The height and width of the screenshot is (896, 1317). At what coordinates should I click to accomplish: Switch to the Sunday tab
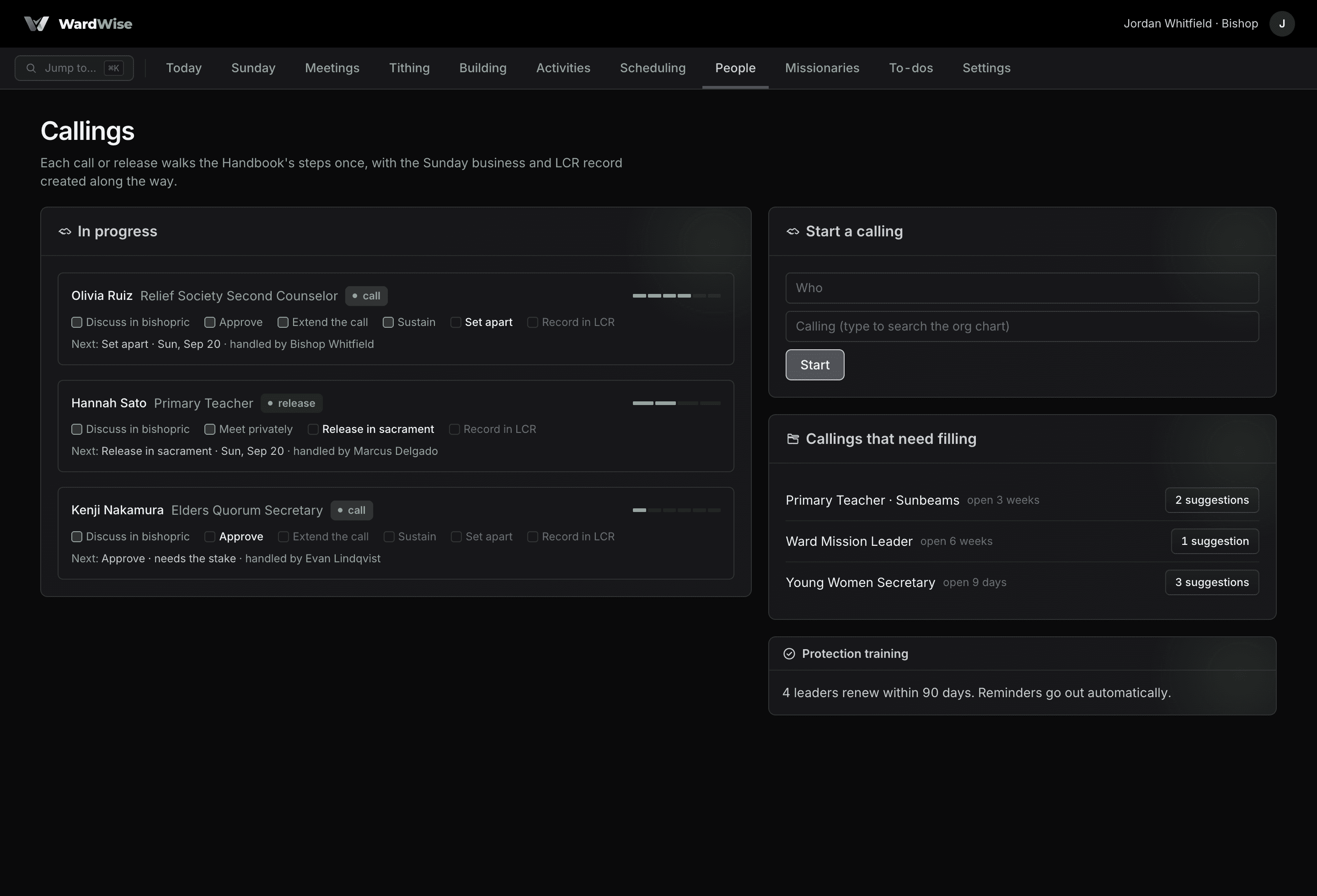pos(253,68)
